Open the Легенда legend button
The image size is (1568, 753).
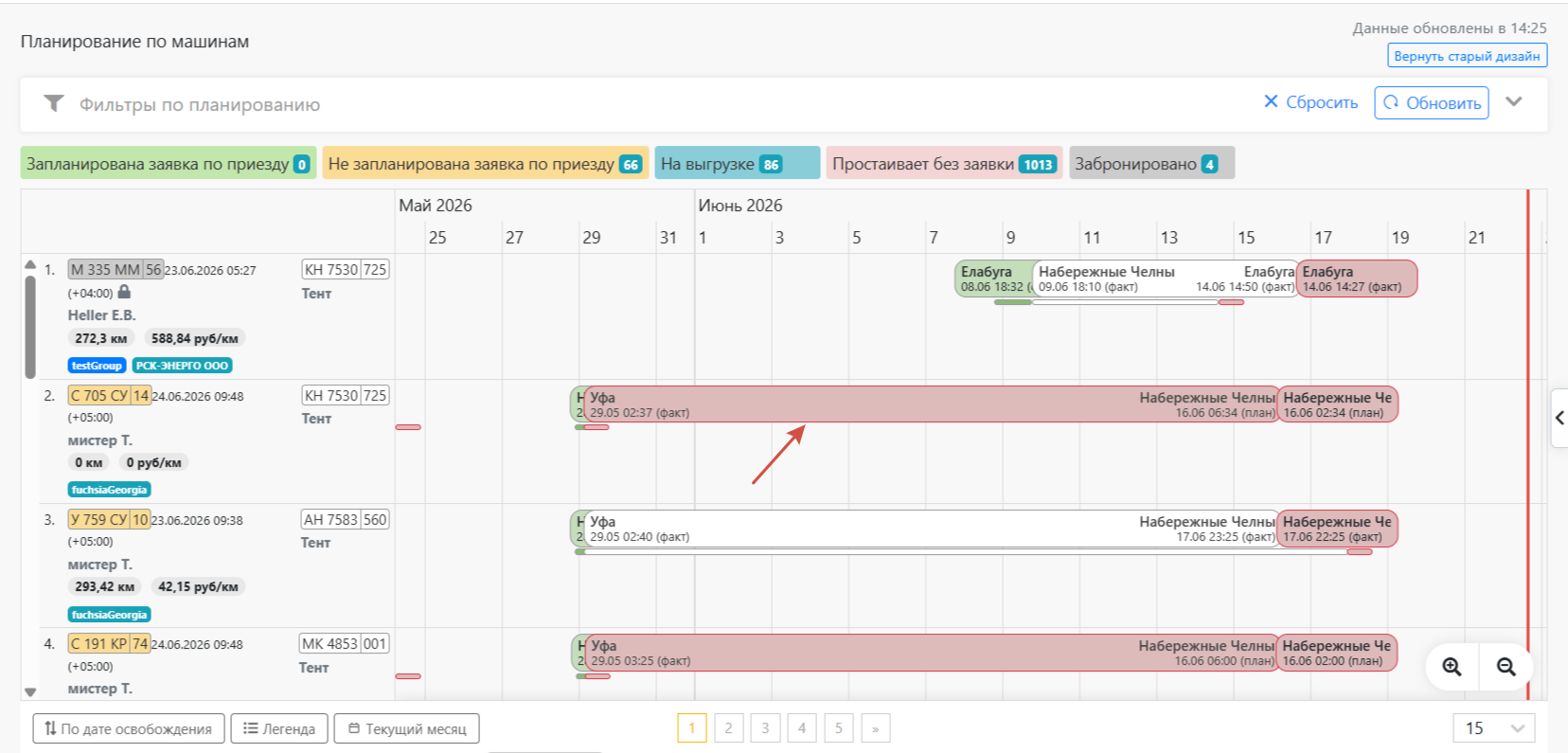tap(279, 728)
